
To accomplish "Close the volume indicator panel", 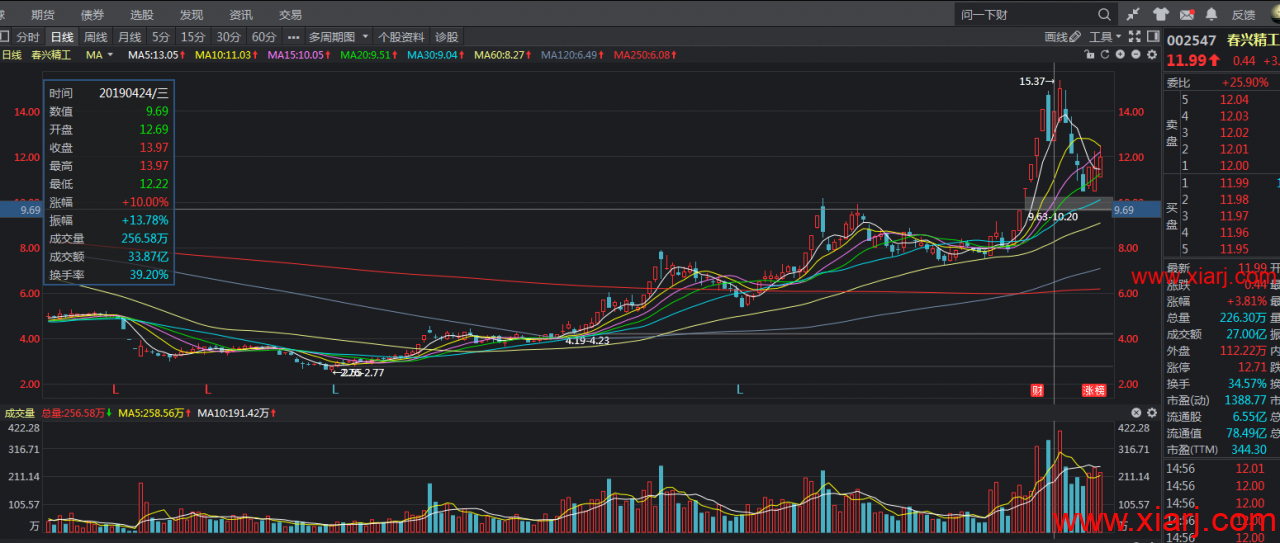I will tap(1136, 412).
